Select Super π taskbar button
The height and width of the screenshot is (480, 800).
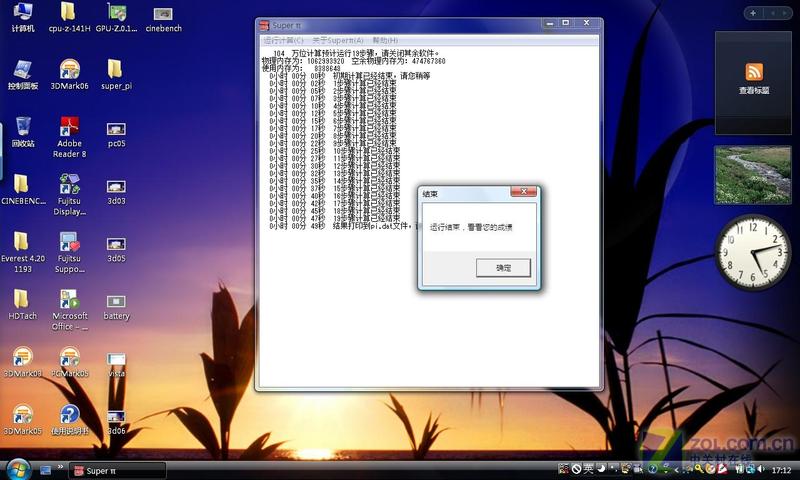[x=117, y=470]
